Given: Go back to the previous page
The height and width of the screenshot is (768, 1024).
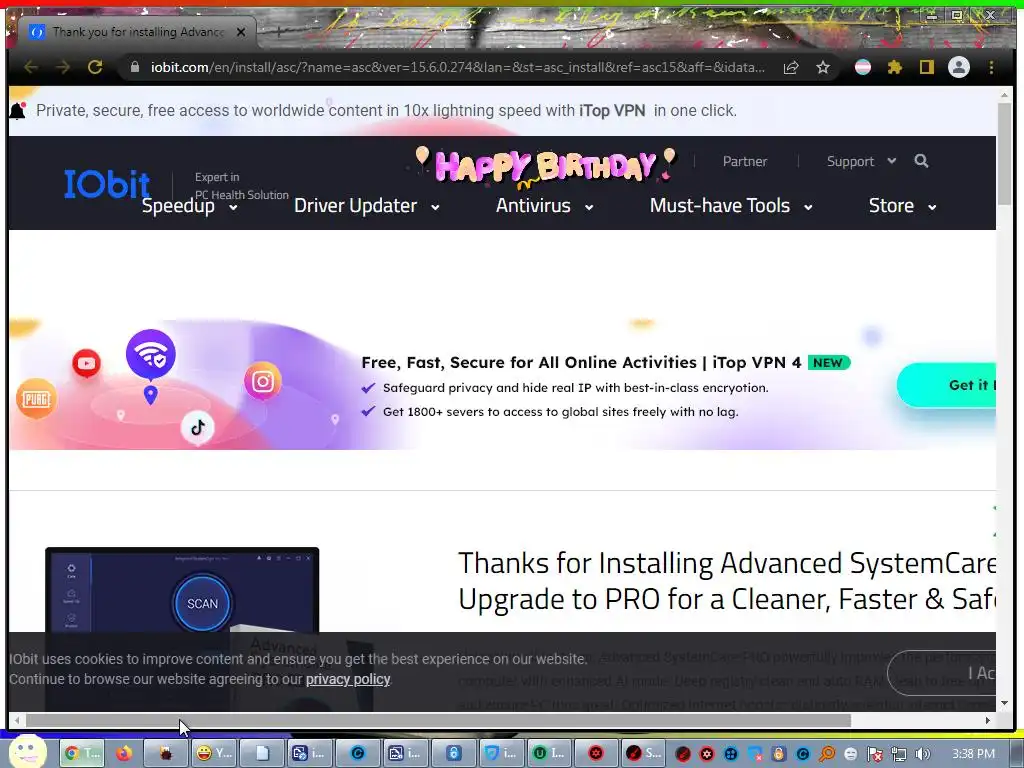Looking at the screenshot, I should coord(31,67).
